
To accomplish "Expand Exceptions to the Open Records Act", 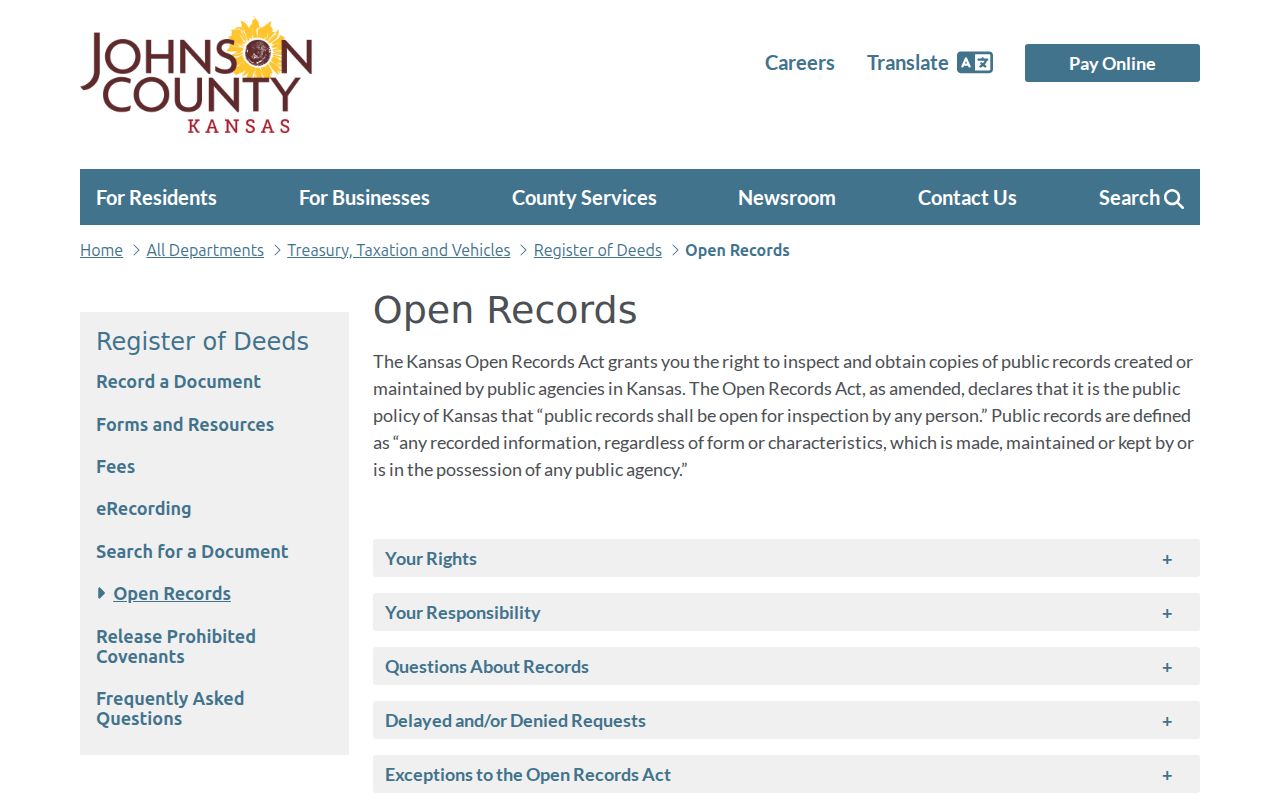I will coord(786,774).
